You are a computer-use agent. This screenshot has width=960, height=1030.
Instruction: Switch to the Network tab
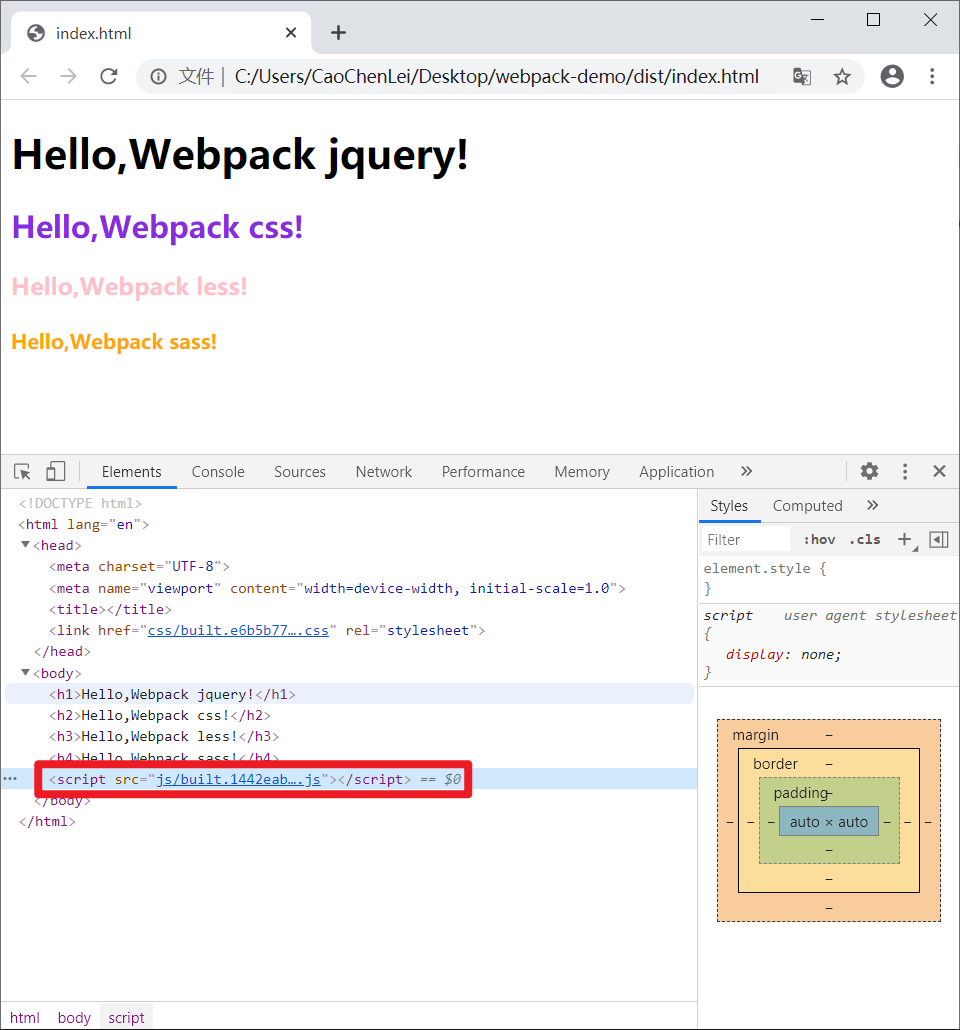[384, 472]
